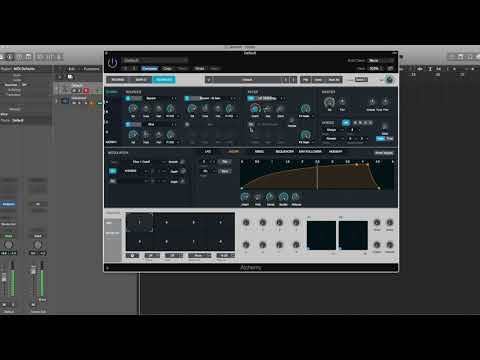
Task: Click the Compare button in plugin header
Action: point(149,68)
